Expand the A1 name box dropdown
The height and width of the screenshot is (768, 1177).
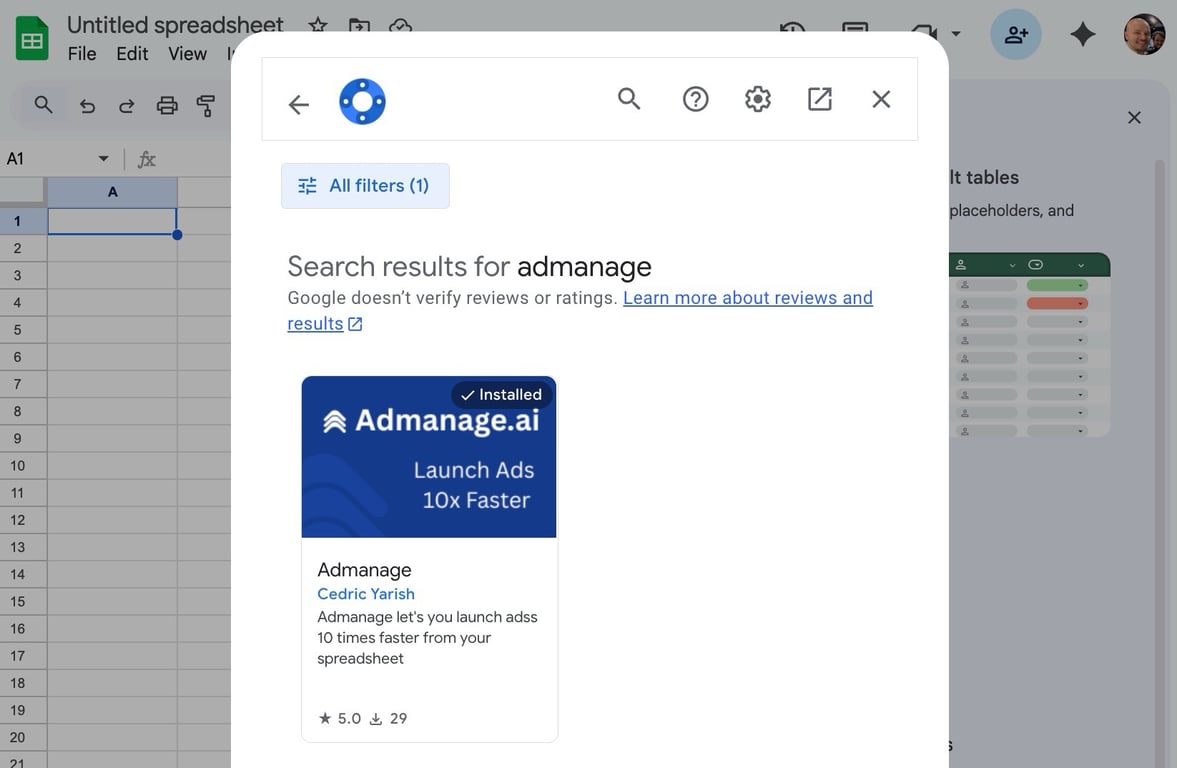click(104, 158)
